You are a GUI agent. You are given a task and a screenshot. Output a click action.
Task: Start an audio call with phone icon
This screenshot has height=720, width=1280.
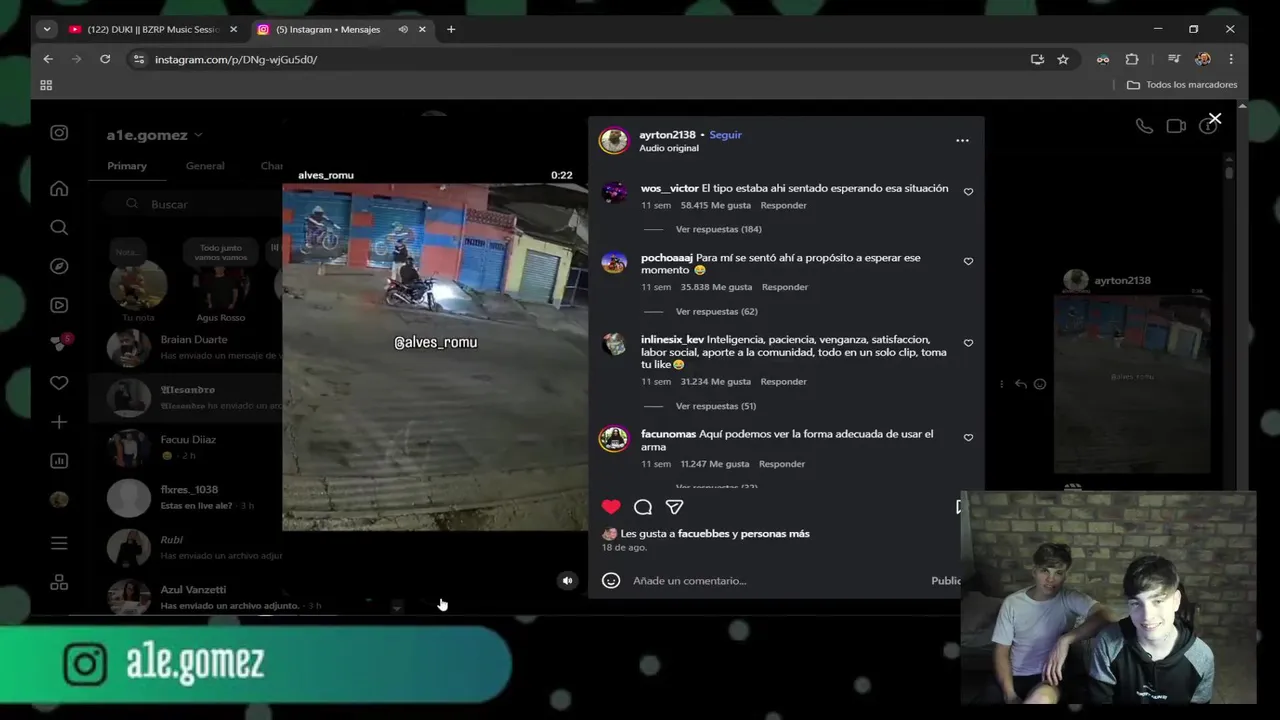click(1144, 126)
